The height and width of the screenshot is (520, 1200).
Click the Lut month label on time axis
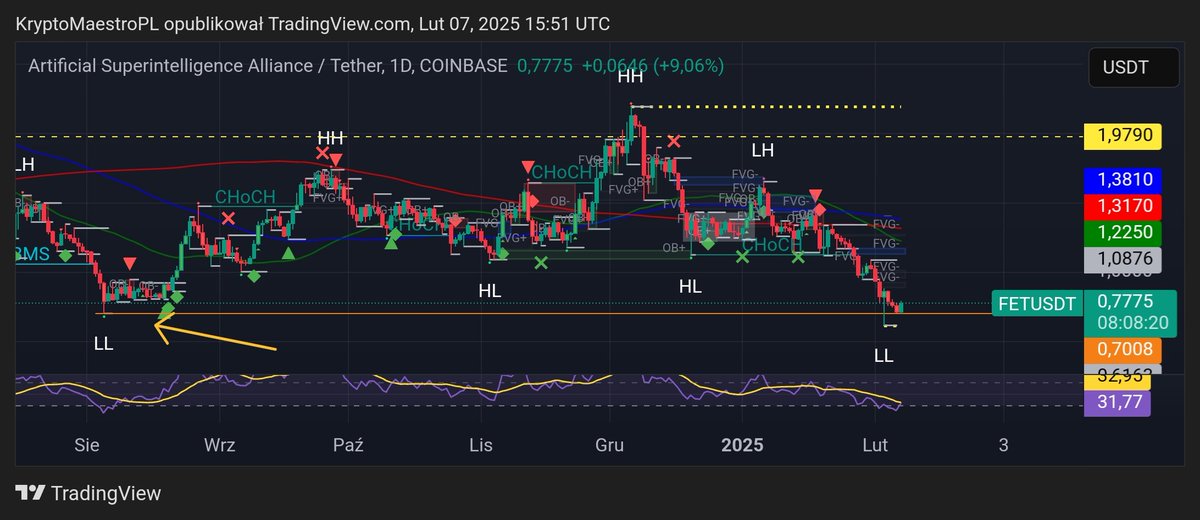tap(877, 444)
